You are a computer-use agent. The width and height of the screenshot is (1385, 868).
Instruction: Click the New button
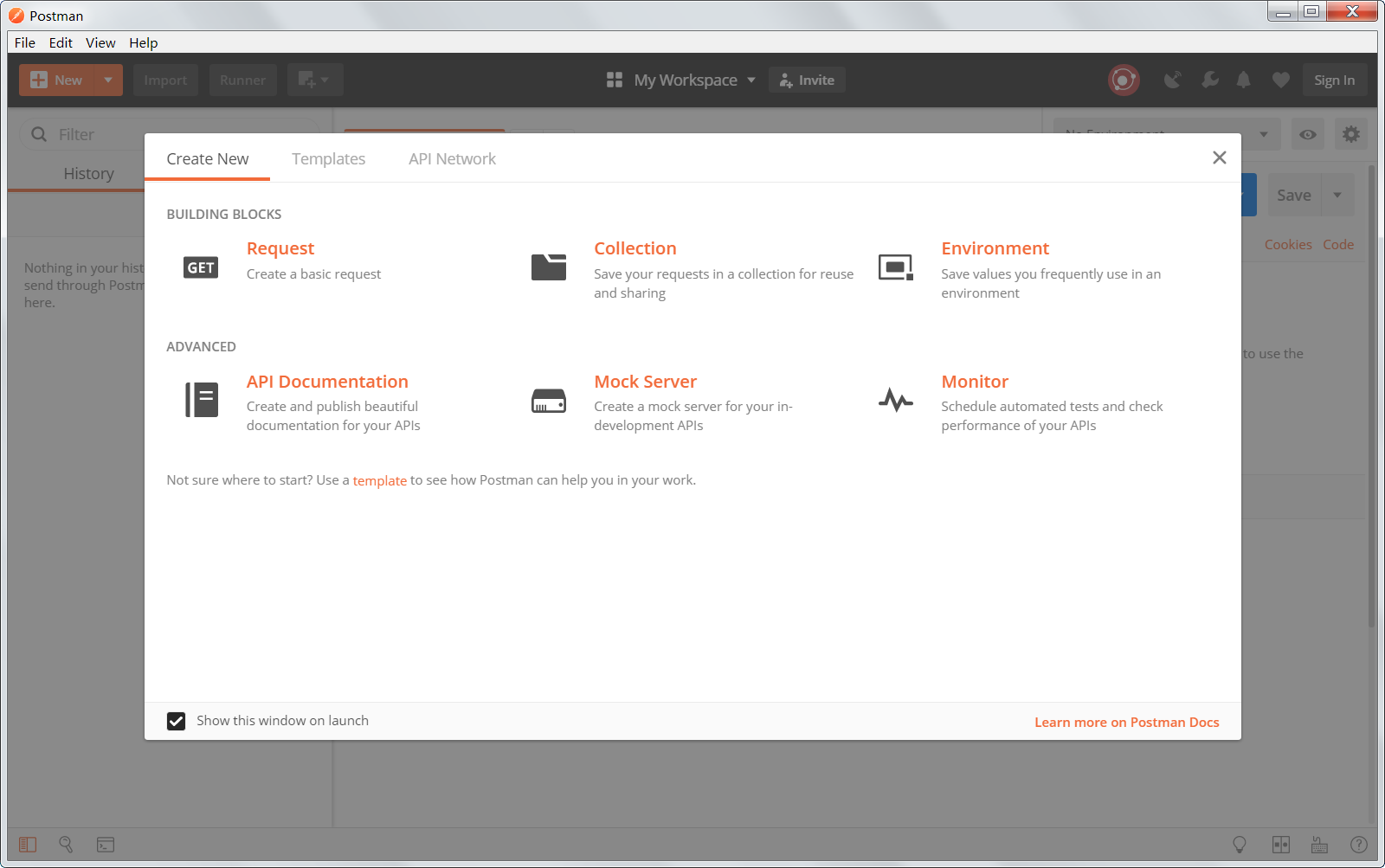57,80
